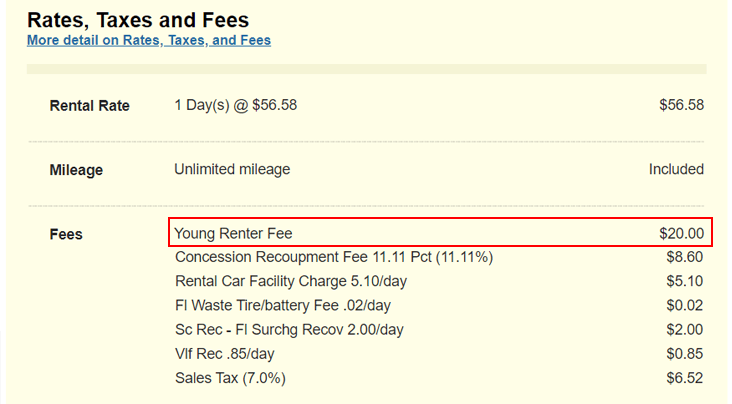Click the Rates, Taxes and Fees heading
The height and width of the screenshot is (404, 732).
click(x=138, y=19)
